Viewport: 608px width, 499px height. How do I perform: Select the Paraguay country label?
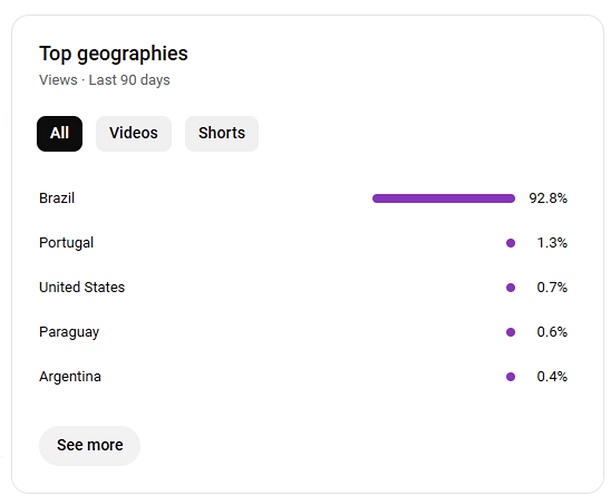pyautogui.click(x=69, y=332)
